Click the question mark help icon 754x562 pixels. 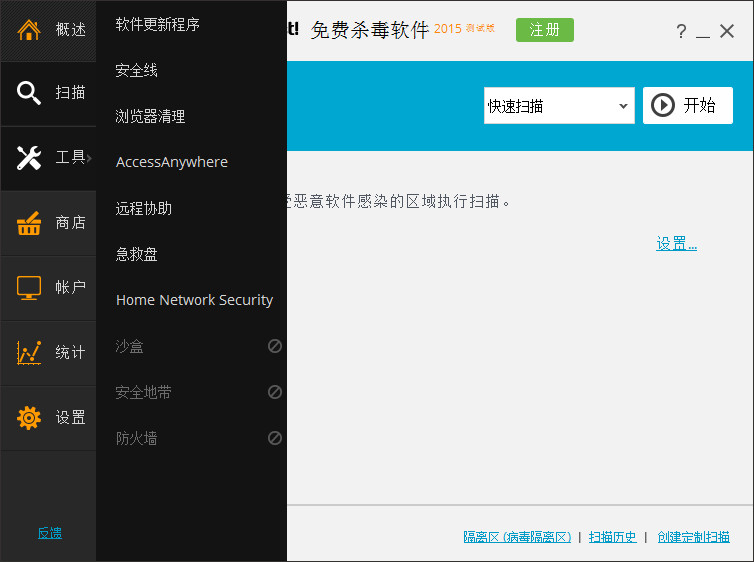coord(681,31)
